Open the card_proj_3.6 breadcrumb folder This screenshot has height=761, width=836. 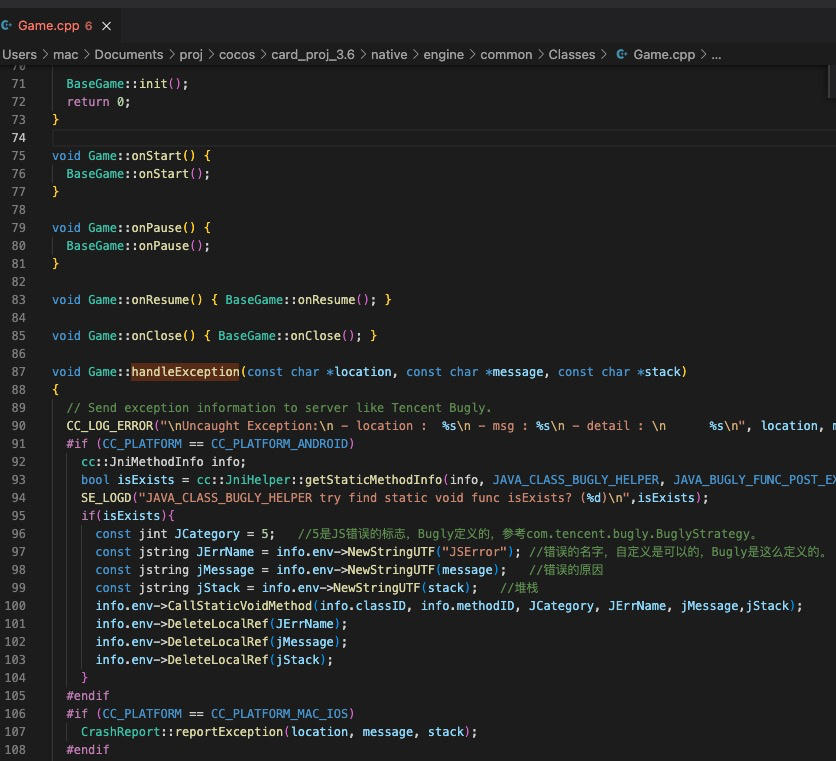[312, 54]
